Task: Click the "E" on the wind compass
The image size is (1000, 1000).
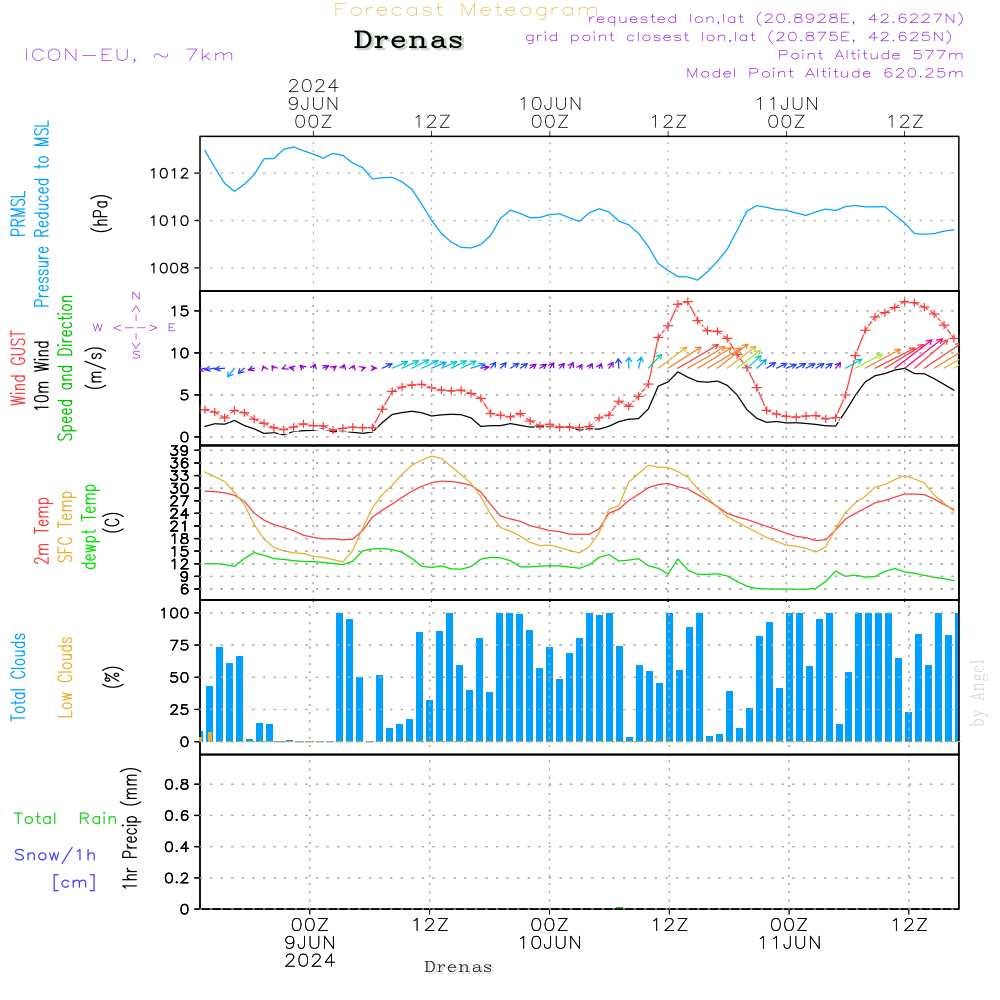Action: [x=172, y=328]
